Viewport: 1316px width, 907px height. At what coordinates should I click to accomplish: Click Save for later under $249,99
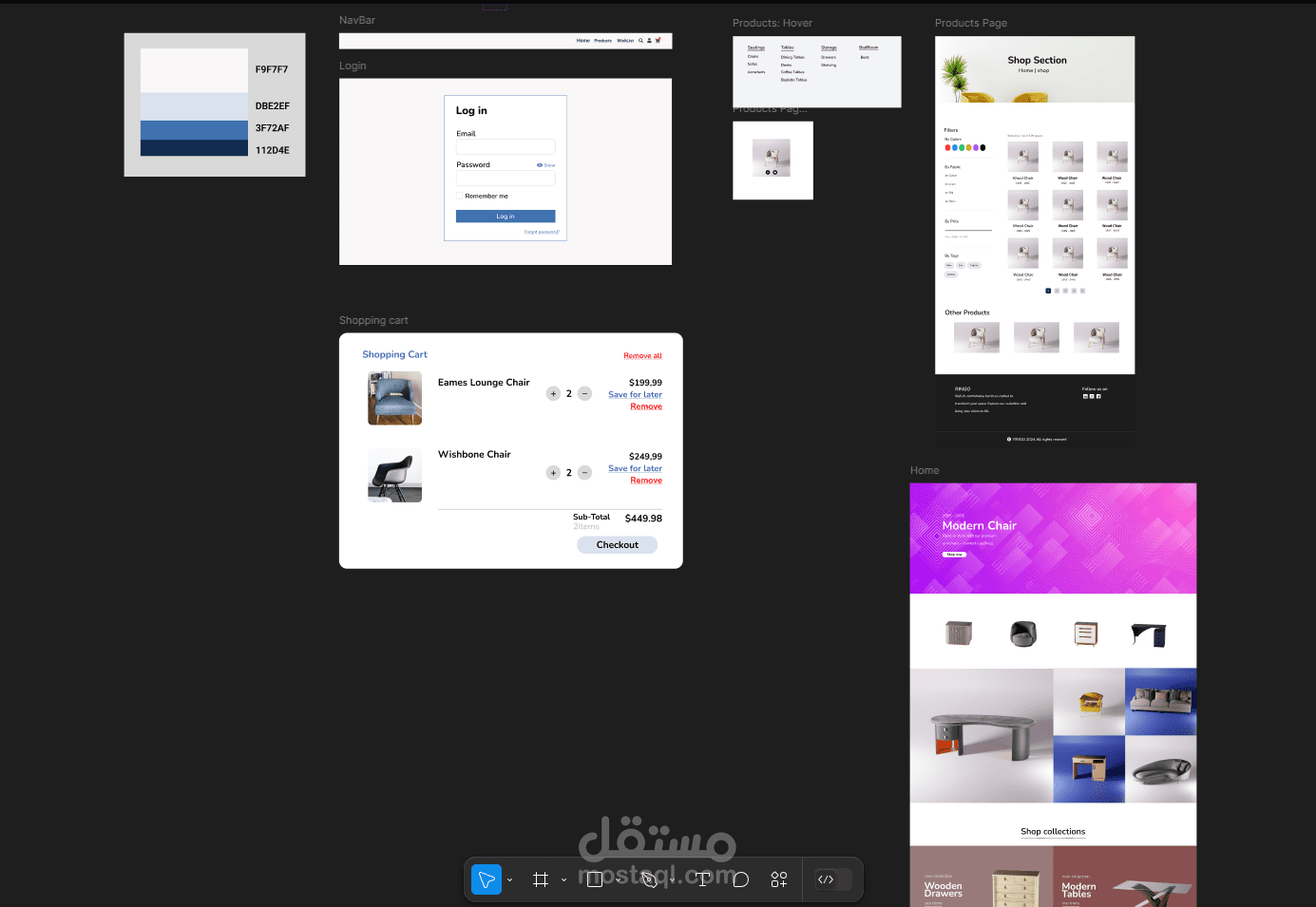636,468
